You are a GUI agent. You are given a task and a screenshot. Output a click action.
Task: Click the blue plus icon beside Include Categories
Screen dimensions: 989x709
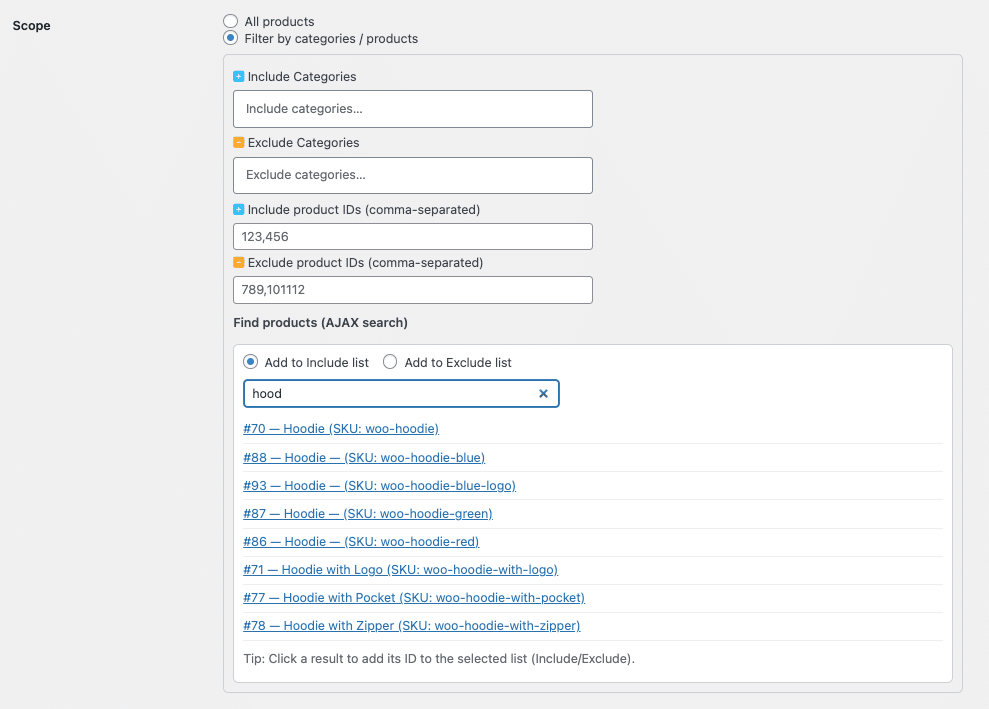point(238,77)
